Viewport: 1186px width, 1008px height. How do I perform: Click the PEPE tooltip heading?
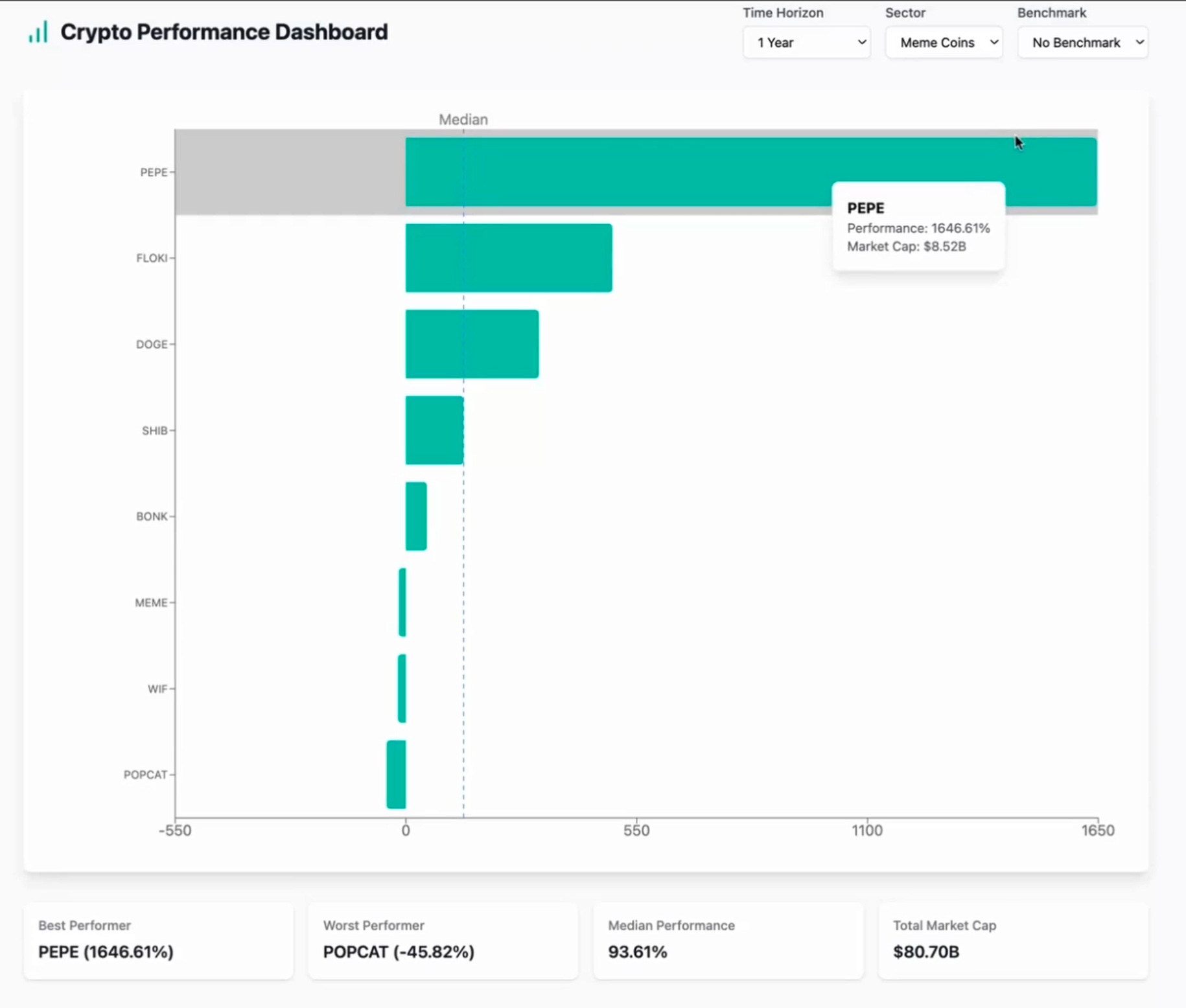pyautogui.click(x=866, y=208)
